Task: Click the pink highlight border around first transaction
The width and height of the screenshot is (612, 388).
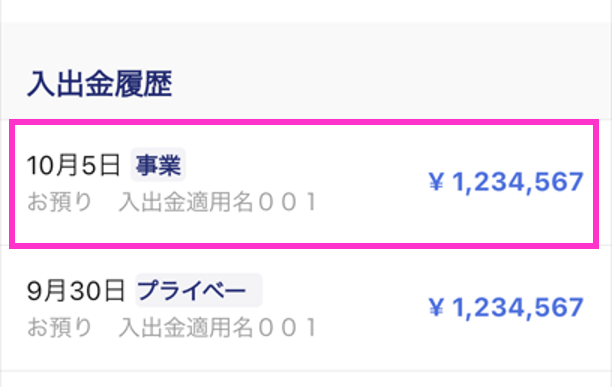Action: pyautogui.click(x=304, y=122)
